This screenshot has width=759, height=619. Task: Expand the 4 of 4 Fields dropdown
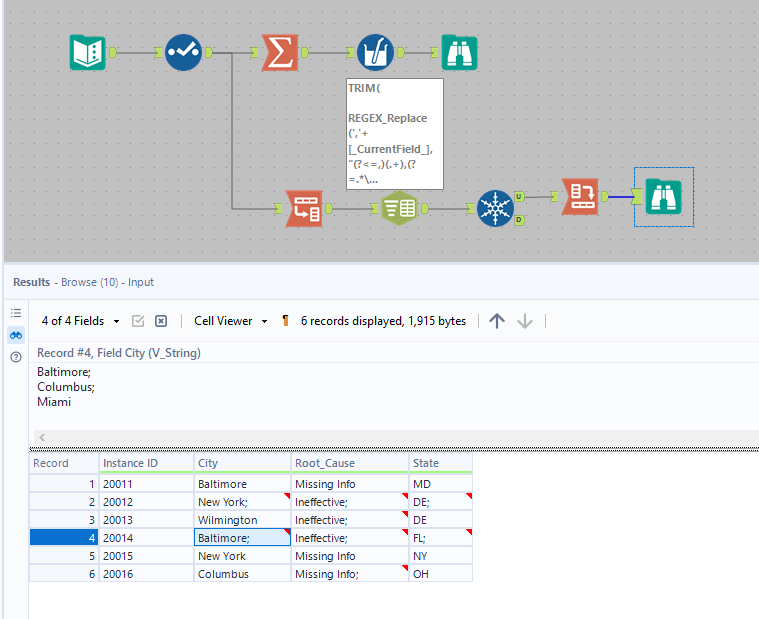(x=80, y=321)
